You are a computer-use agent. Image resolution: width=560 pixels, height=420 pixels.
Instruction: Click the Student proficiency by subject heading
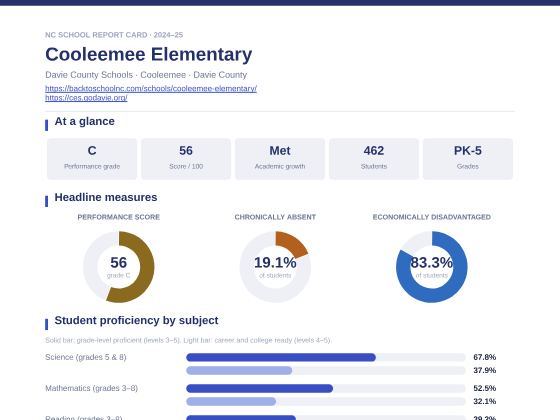[x=136, y=320]
